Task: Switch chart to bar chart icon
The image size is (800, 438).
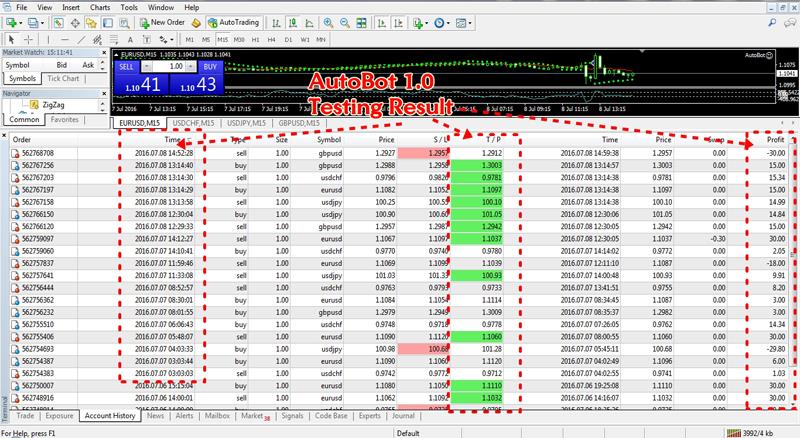Action: [276, 23]
